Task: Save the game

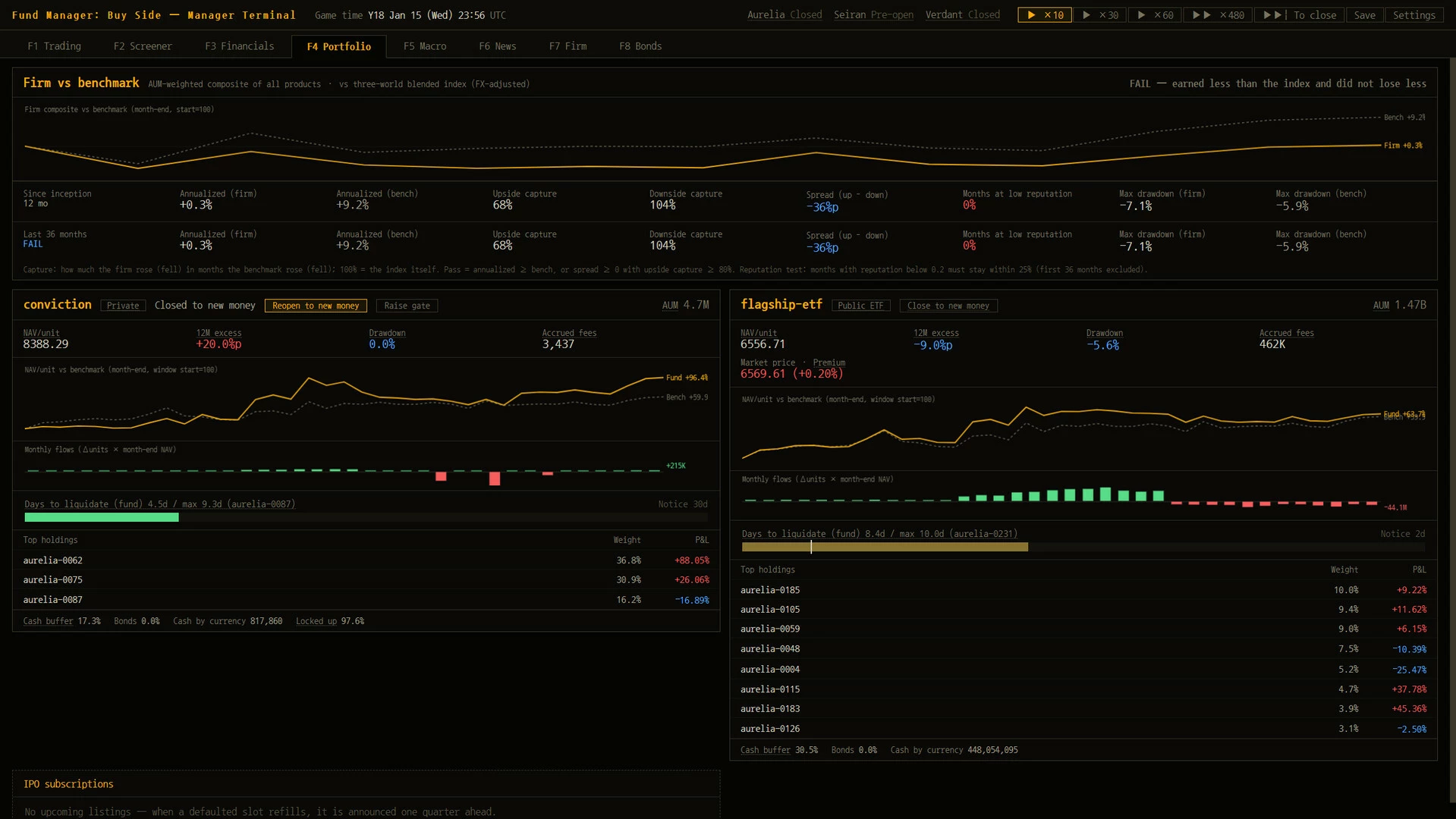Action: pos(1364,15)
